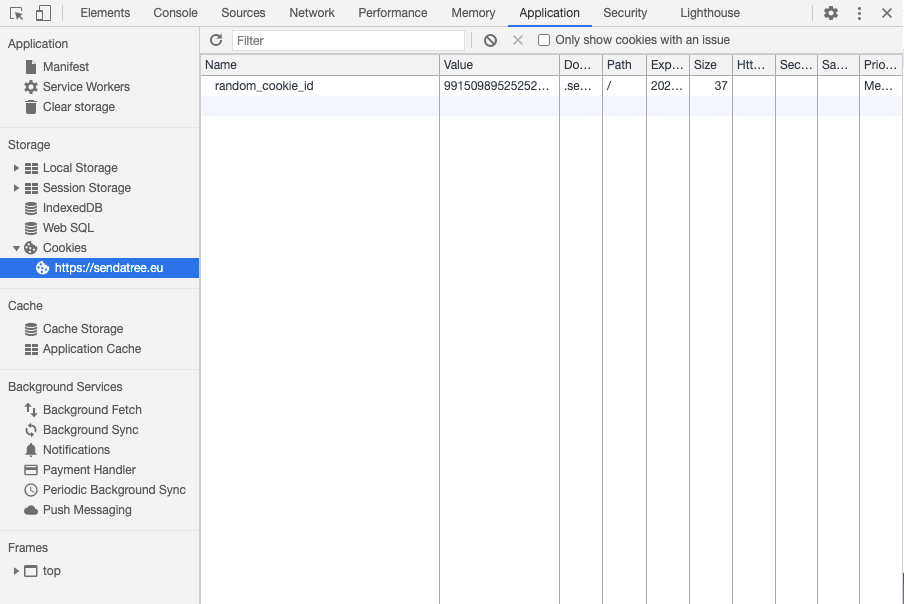The height and width of the screenshot is (604, 904).
Task: Select the Clear storage trash item
Action: (78, 107)
